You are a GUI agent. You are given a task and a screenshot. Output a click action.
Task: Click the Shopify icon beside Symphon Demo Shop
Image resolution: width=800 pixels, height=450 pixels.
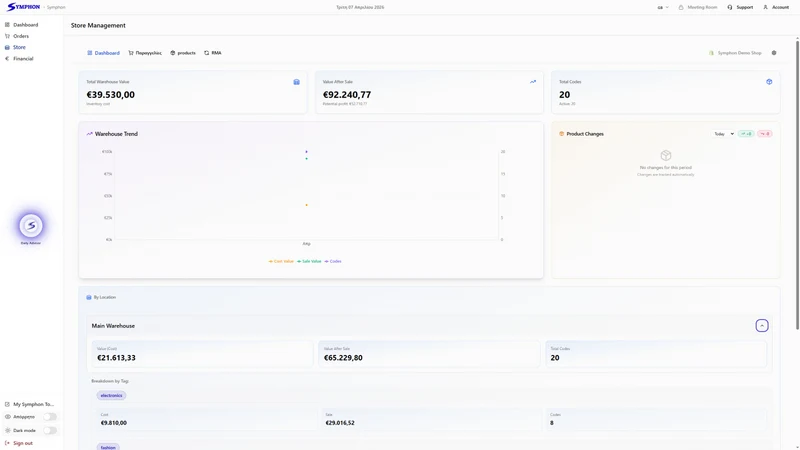pyautogui.click(x=711, y=53)
